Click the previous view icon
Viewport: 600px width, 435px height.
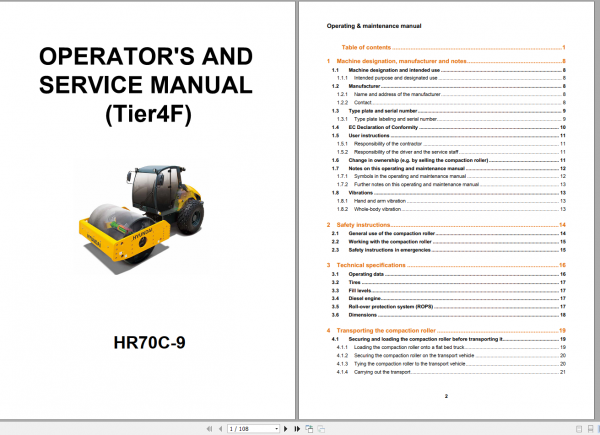tap(309, 429)
